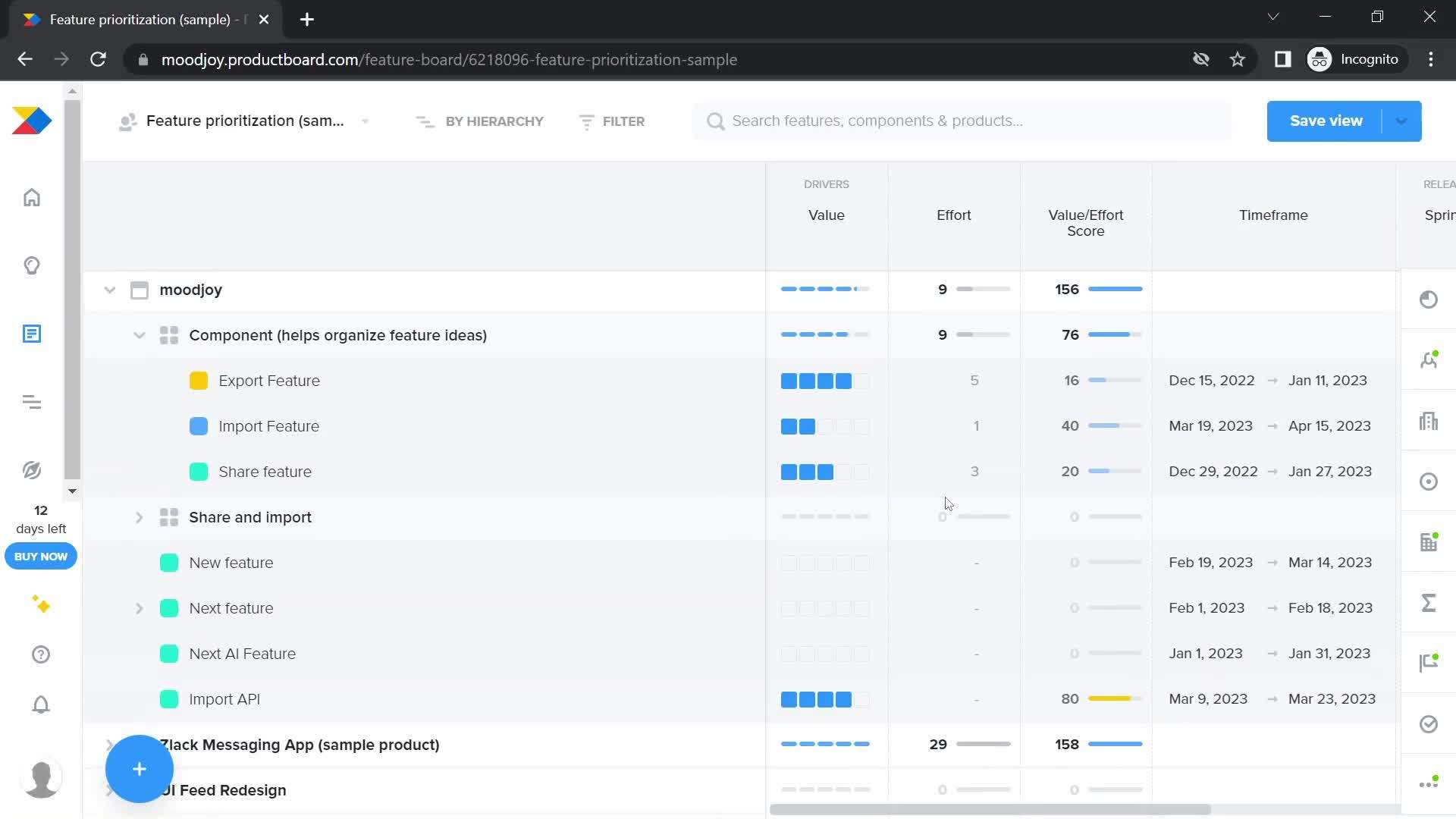Go to Home in the sidebar
This screenshot has width=1456, height=819.
coord(32,197)
